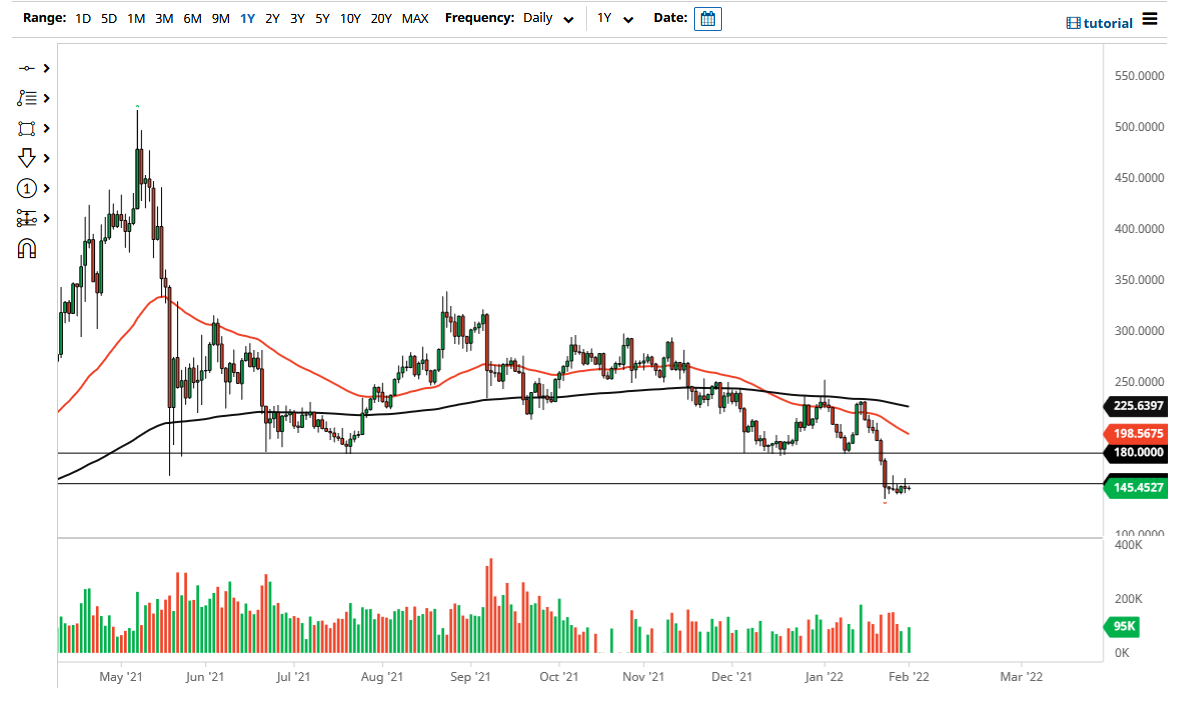
Task: Select the MAX range option
Action: click(x=415, y=18)
